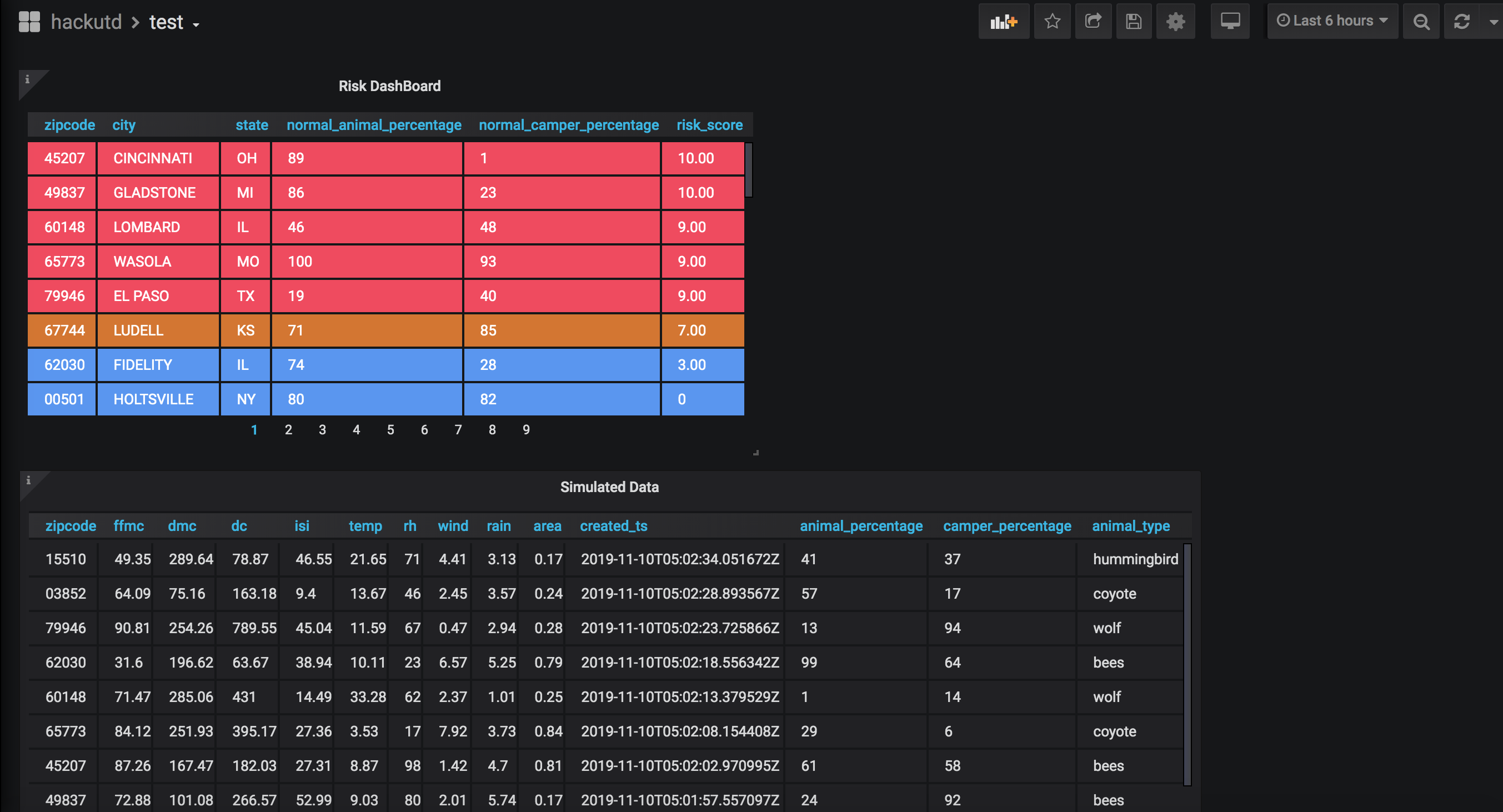Screen dimensions: 1503x812
Task: Click the Add panel icon
Action: tap(1003, 22)
